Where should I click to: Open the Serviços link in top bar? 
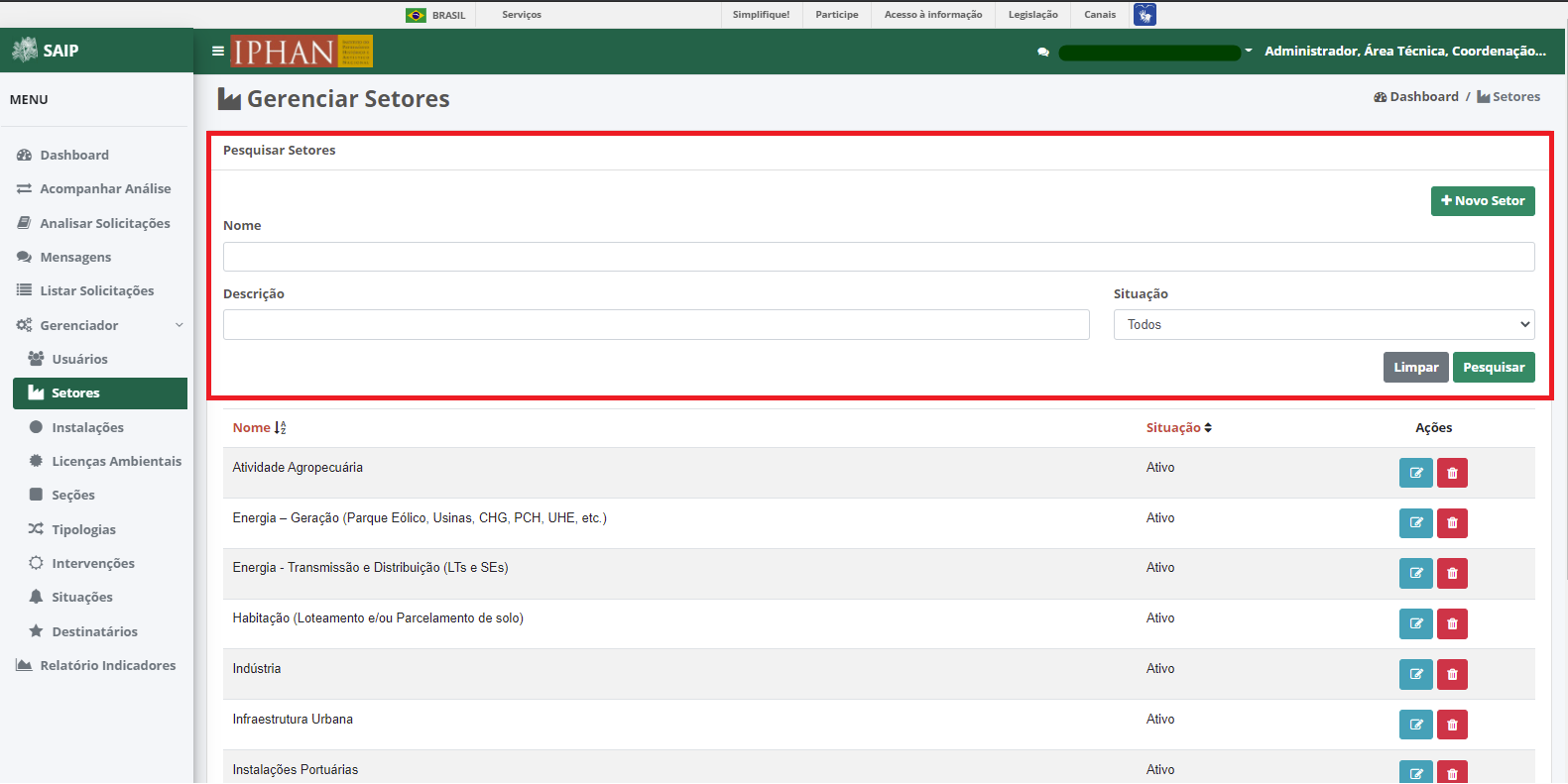[x=522, y=15]
